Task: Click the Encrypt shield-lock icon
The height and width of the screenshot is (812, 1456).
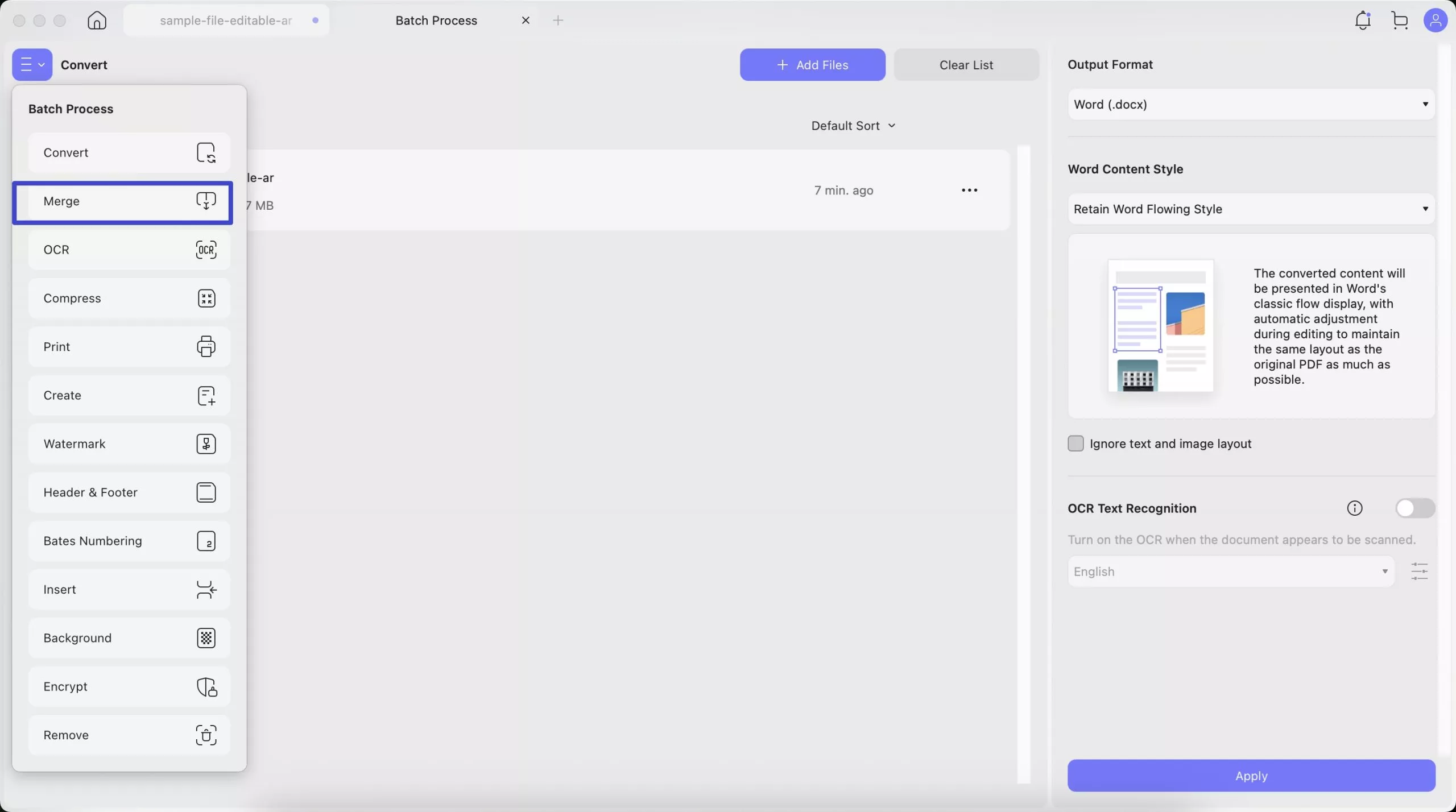Action: [206, 687]
